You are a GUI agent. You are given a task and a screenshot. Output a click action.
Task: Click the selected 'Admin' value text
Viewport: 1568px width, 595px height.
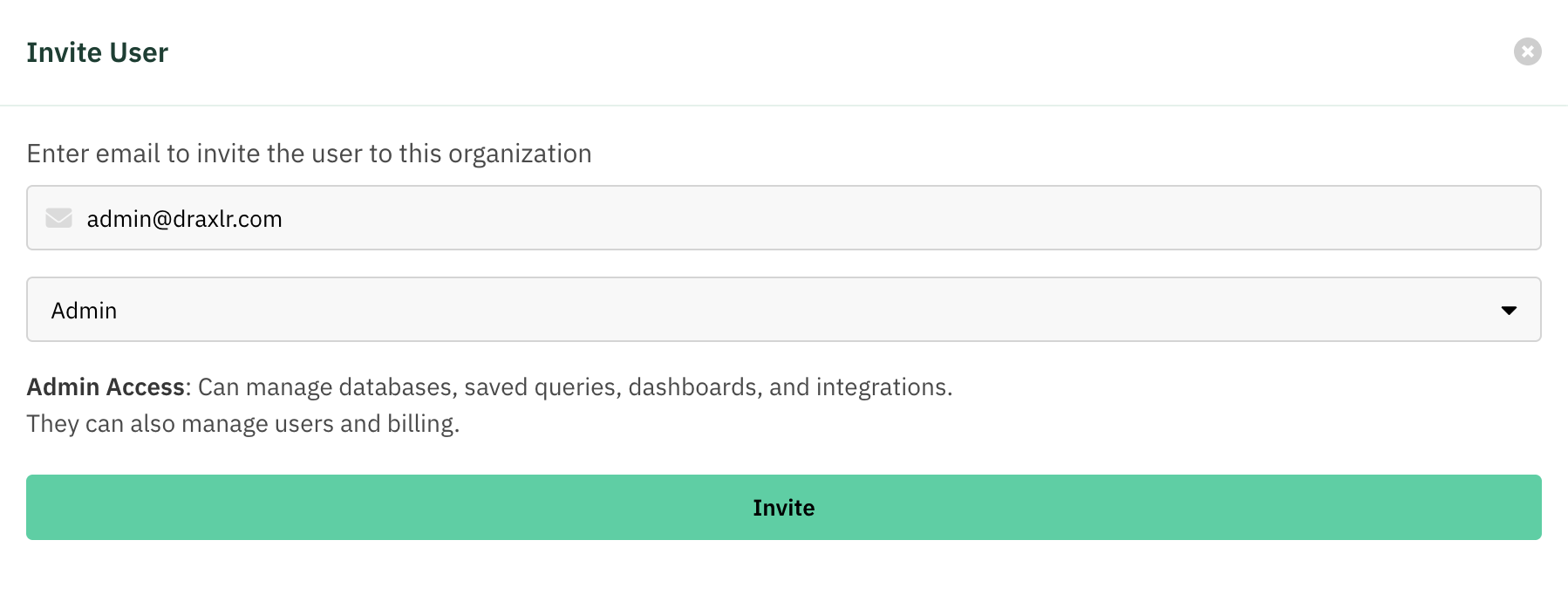pyautogui.click(x=84, y=311)
